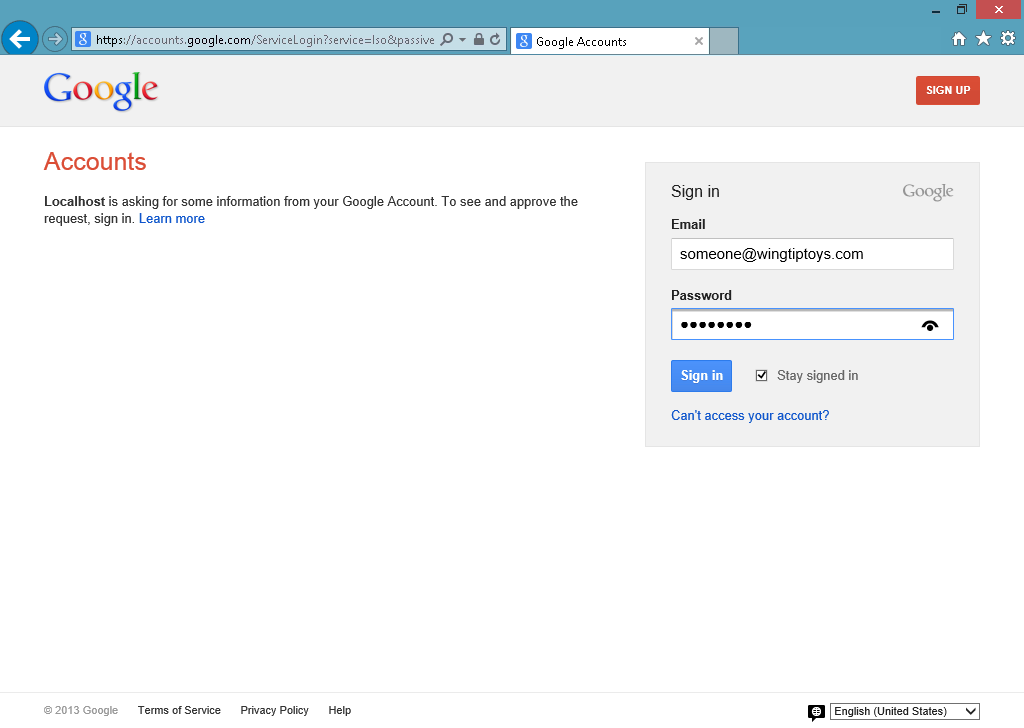Click the SIGN UP button
This screenshot has height=728, width=1024.
(947, 90)
